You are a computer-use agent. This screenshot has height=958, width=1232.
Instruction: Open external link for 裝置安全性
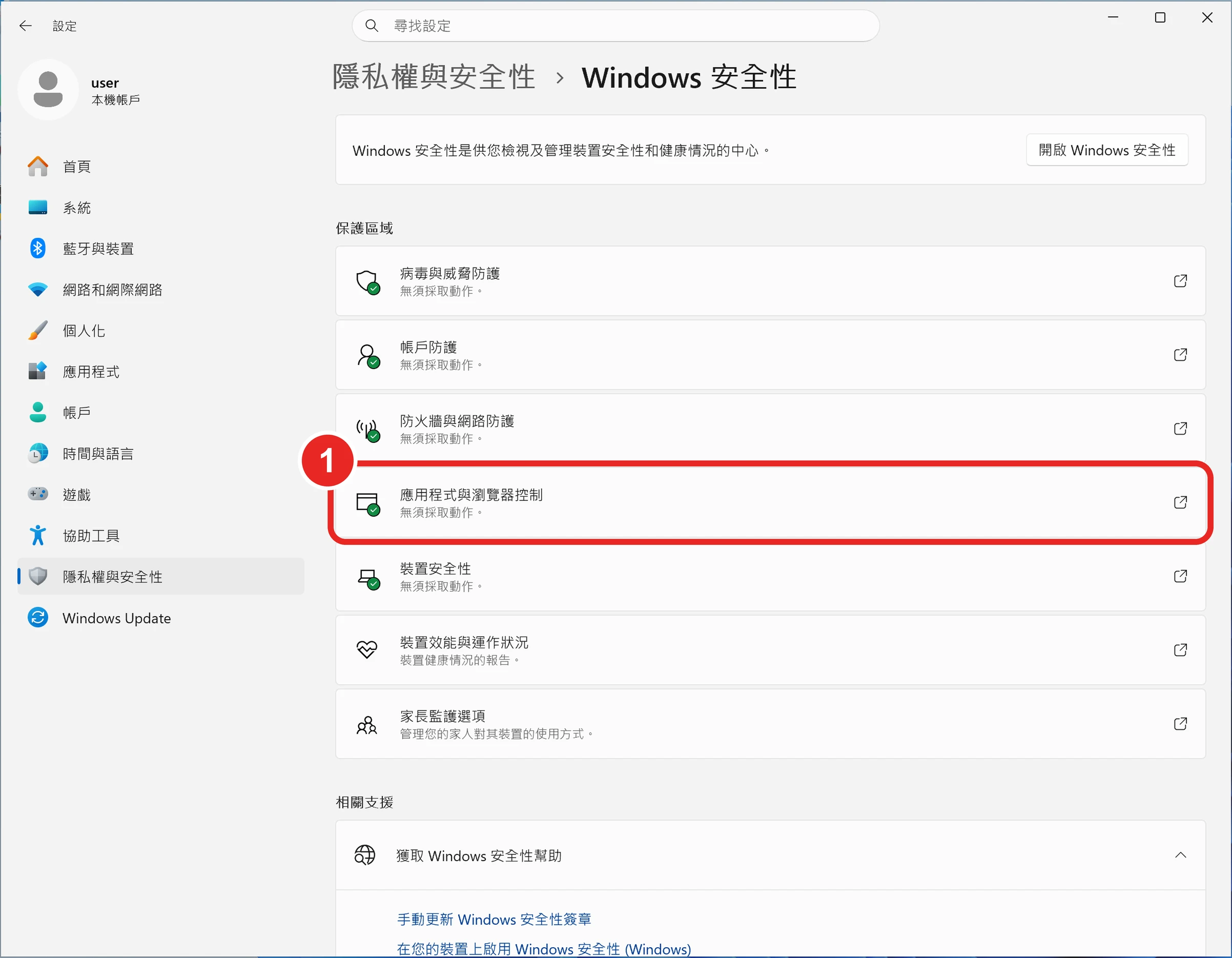(1180, 577)
